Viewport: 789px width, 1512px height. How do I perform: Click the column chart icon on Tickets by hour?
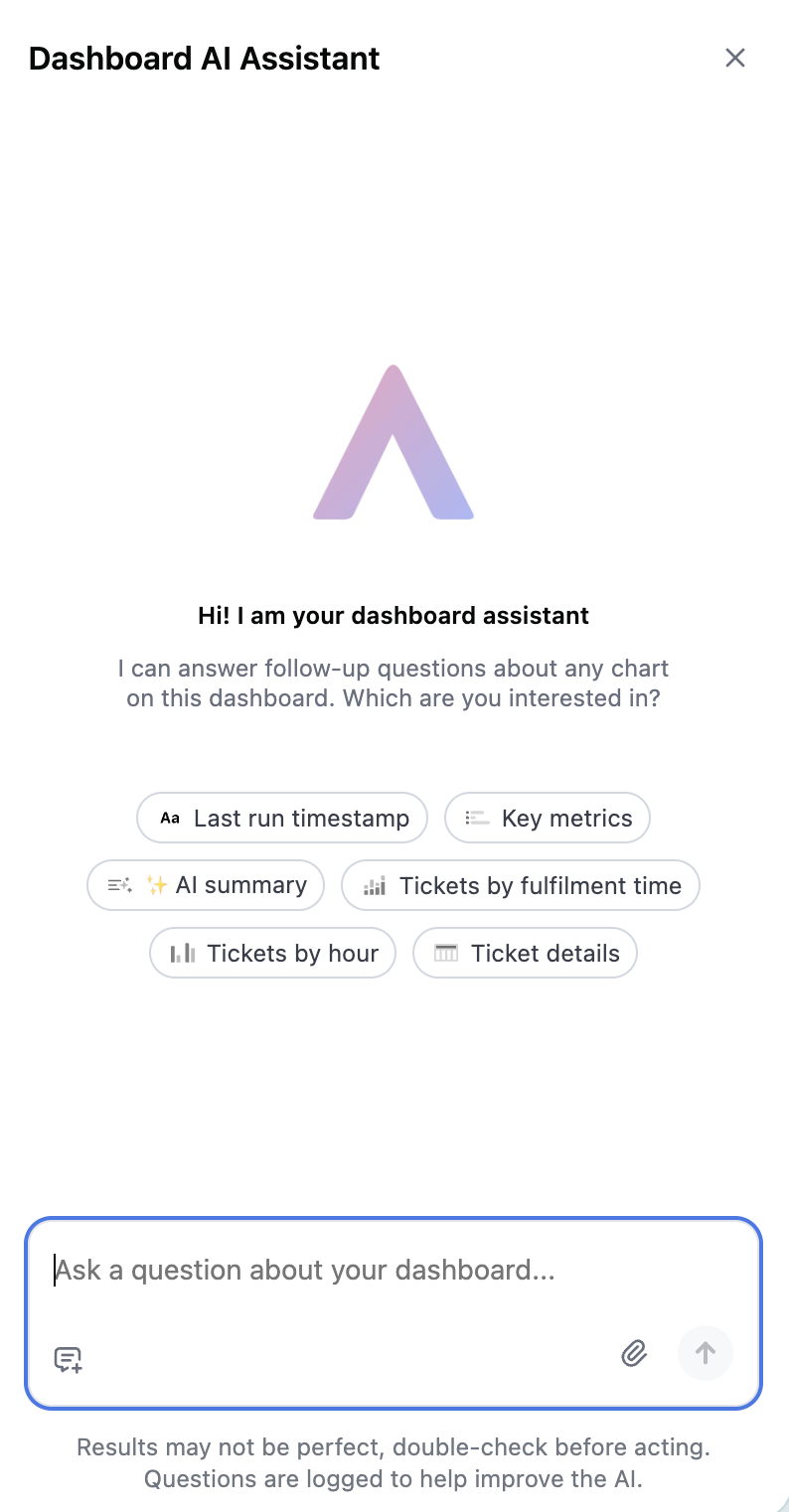182,953
